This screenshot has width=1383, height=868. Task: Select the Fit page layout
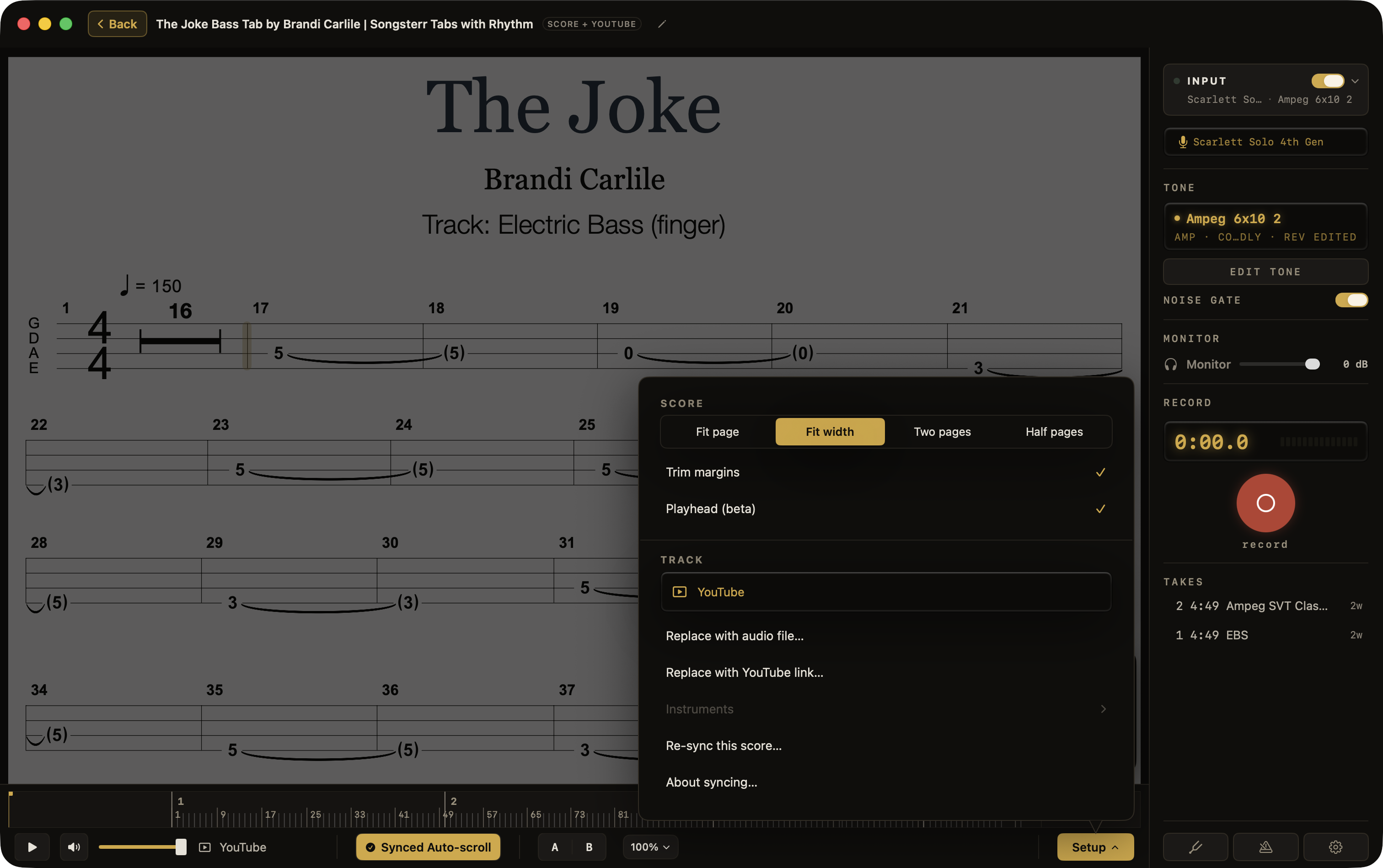[x=717, y=432]
